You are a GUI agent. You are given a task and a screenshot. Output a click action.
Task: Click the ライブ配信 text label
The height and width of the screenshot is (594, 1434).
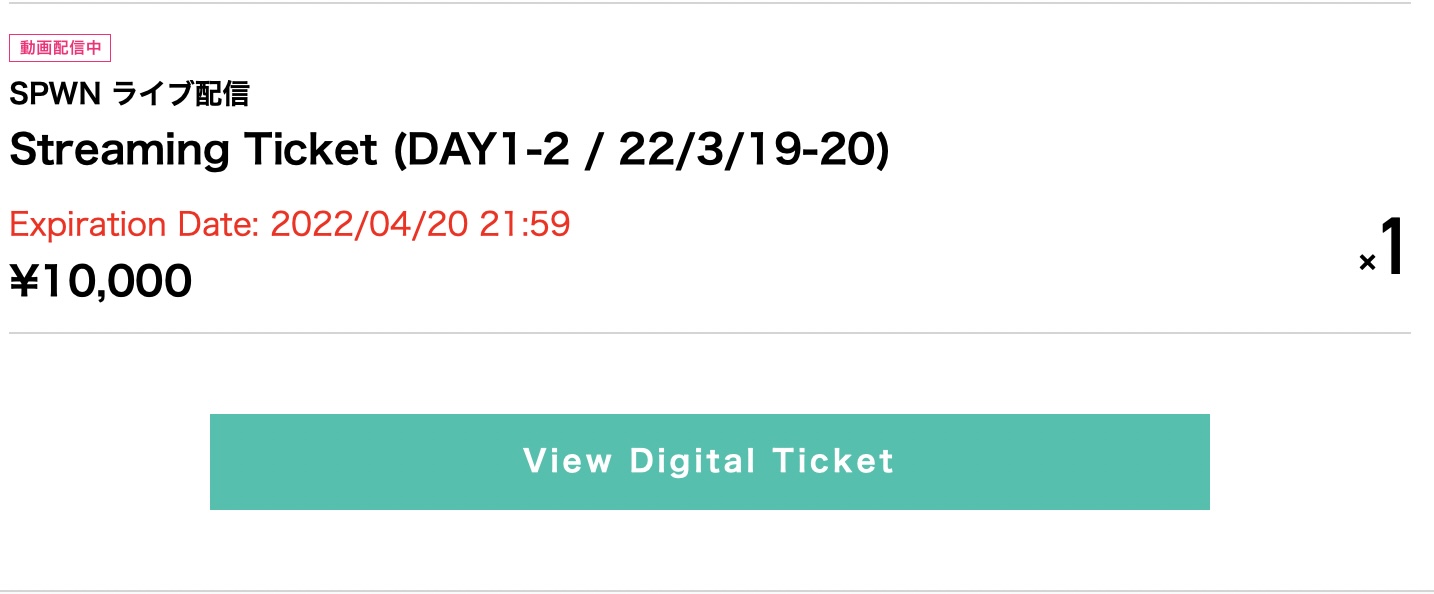tap(180, 95)
